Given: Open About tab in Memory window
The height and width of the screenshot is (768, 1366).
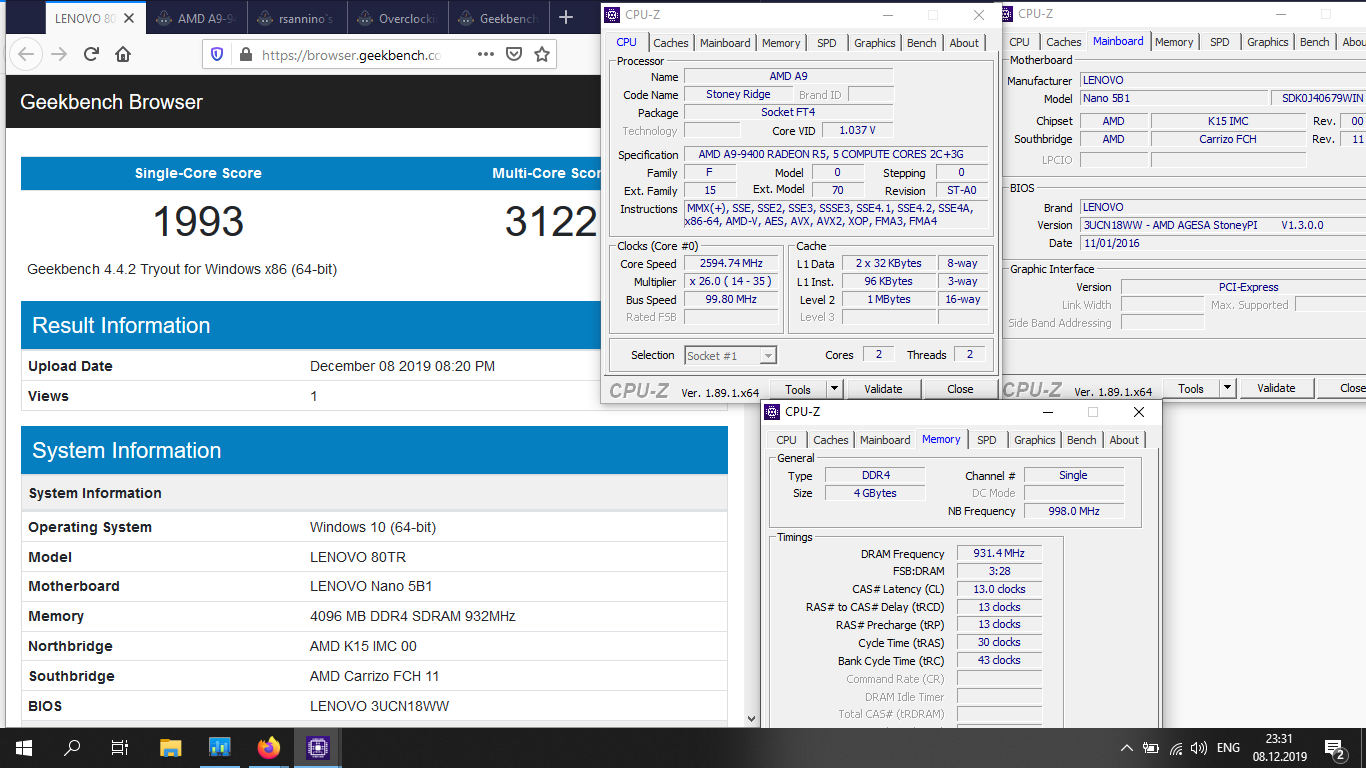Looking at the screenshot, I should (x=1124, y=440).
